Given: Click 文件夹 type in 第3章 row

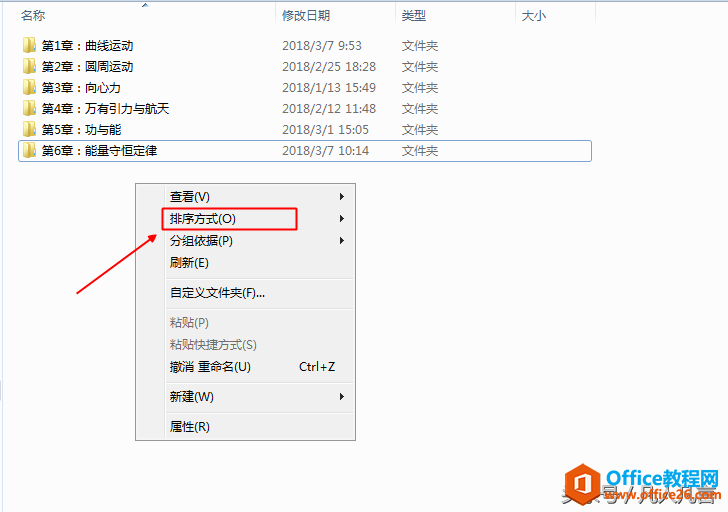Looking at the screenshot, I should pos(420,87).
